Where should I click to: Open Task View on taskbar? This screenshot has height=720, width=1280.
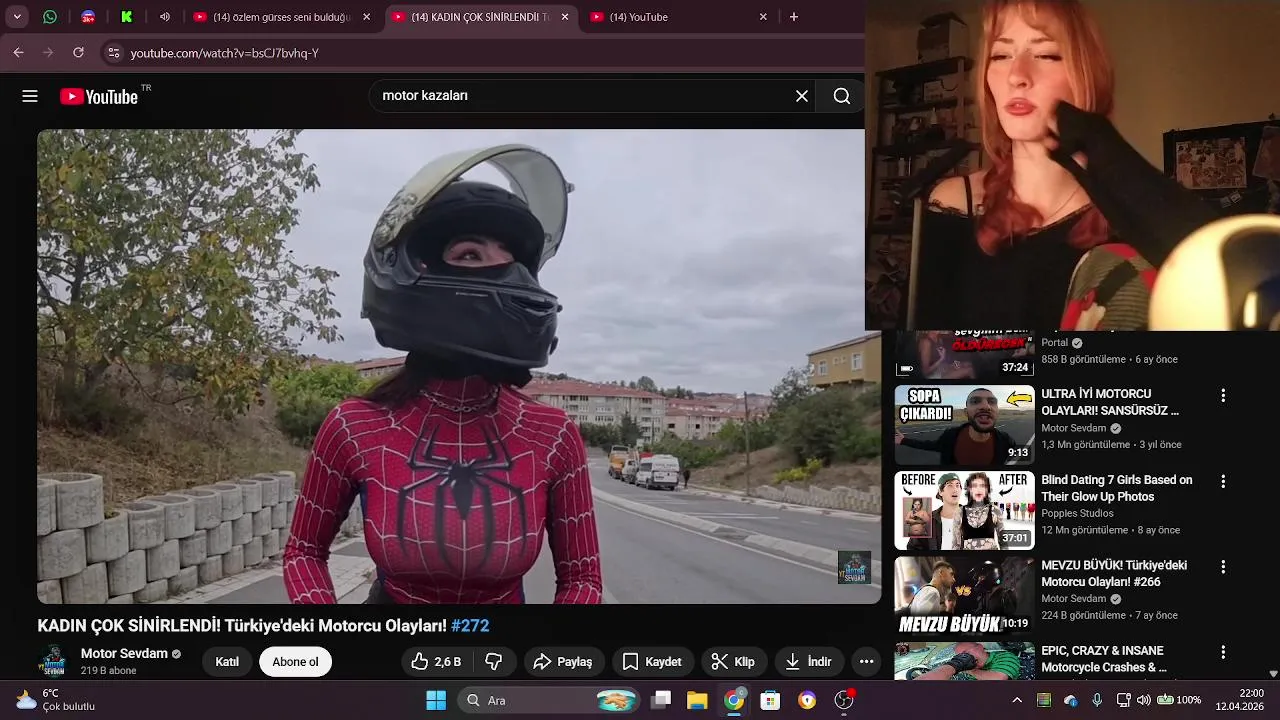(661, 700)
